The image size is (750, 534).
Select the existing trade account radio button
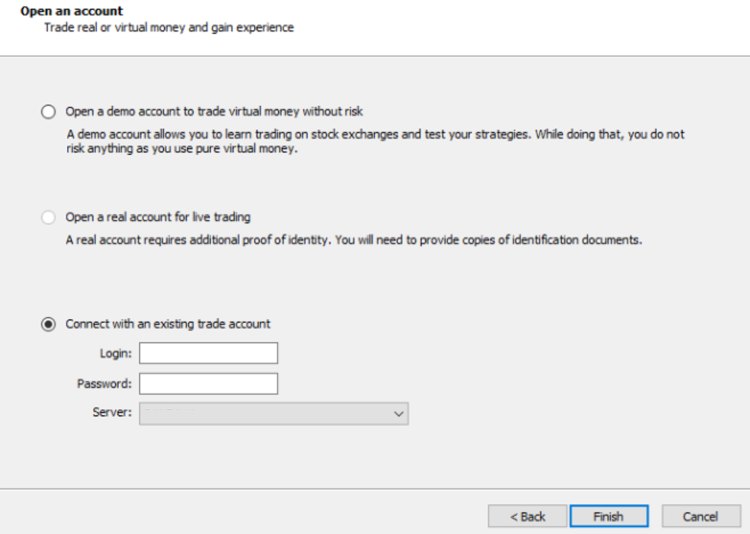point(48,324)
